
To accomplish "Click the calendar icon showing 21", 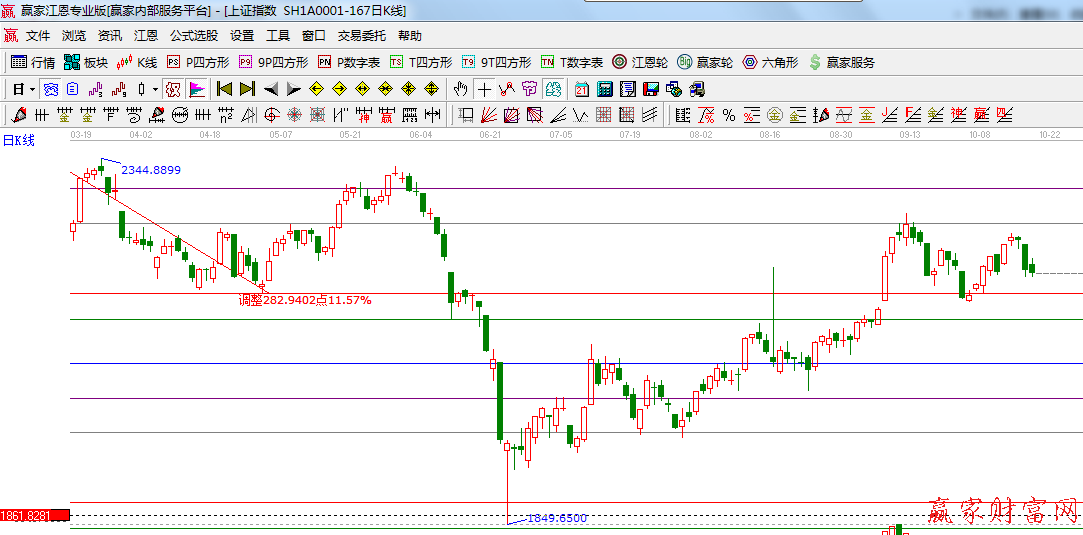I will pyautogui.click(x=581, y=89).
